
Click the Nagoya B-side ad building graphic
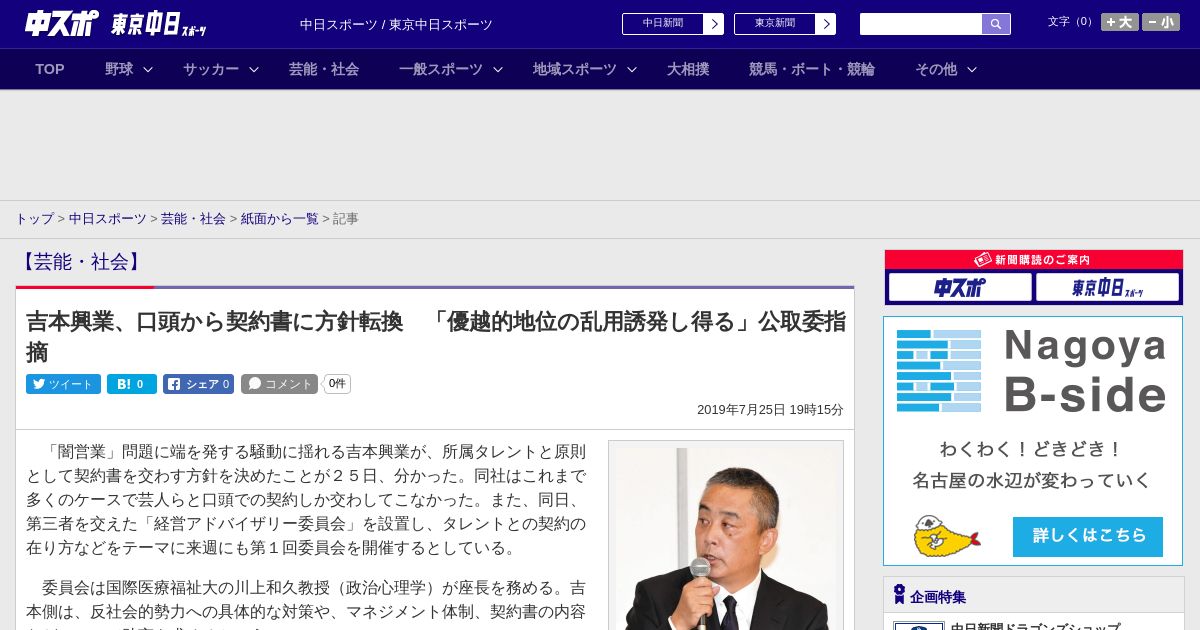(939, 371)
